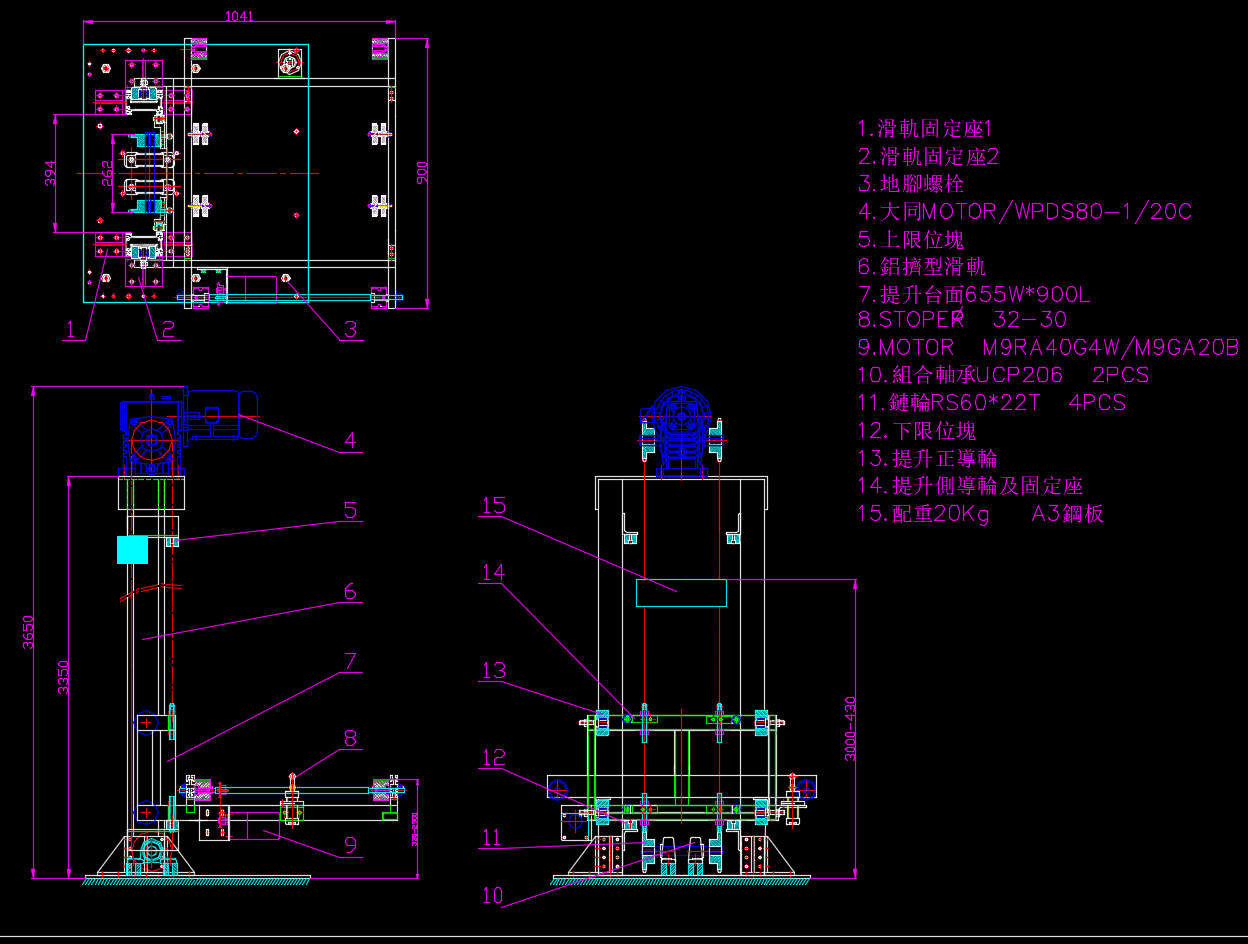Click legend line 9.MOTOR M9RA40G4W/M9GA20B

tap(1048, 348)
